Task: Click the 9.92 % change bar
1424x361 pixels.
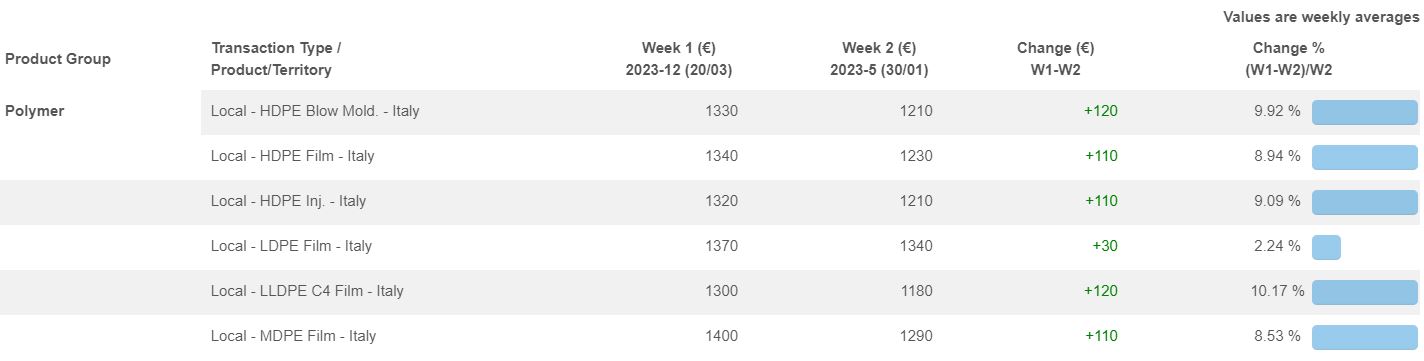Action: point(1364,112)
